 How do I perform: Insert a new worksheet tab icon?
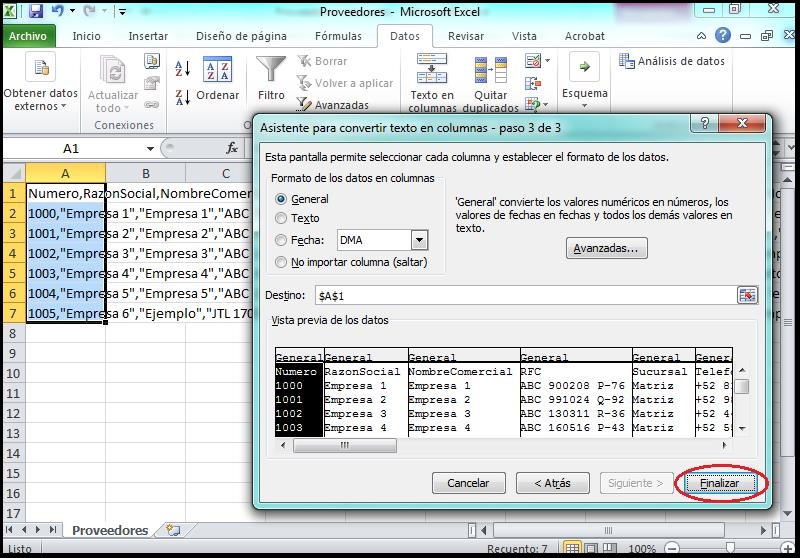[173, 530]
